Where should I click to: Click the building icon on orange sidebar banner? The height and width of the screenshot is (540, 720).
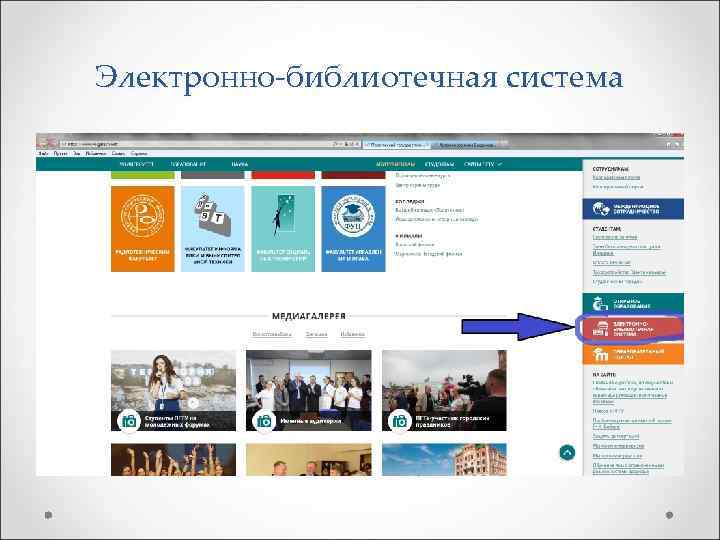[x=600, y=354]
